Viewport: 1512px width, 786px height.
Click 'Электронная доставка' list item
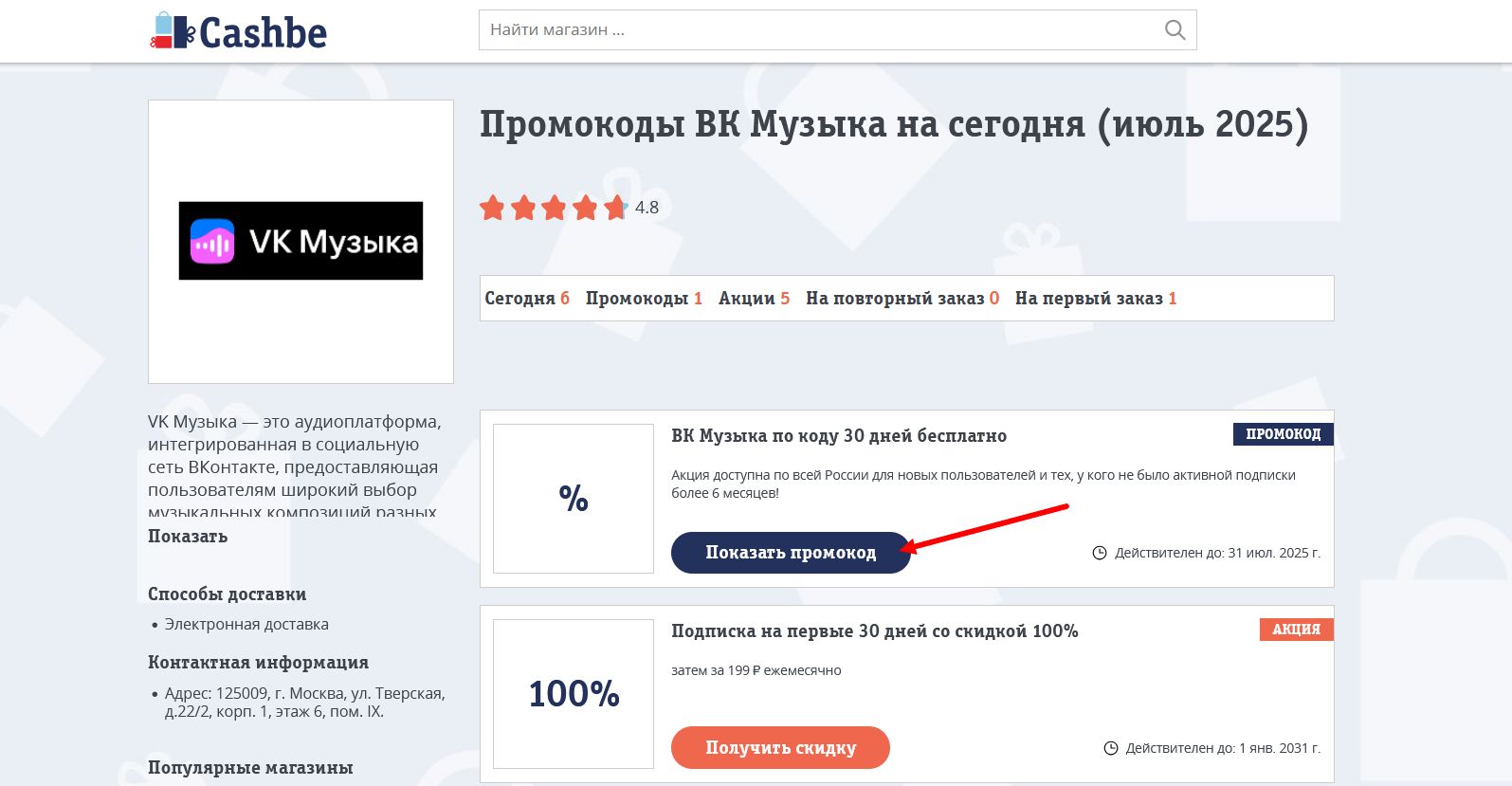coord(246,625)
